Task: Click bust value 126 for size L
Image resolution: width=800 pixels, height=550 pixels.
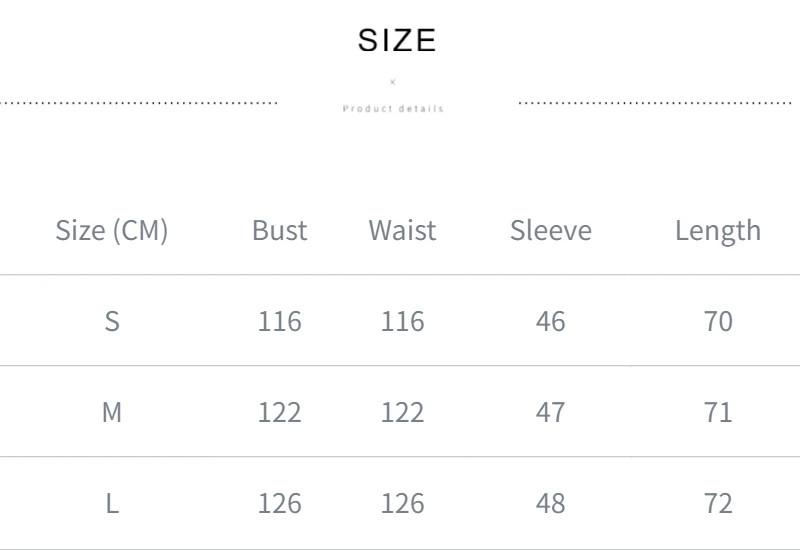Action: click(x=279, y=503)
